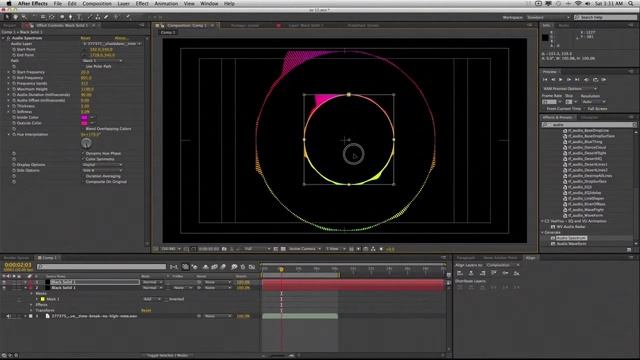Toggle Full Screen checkbox in Preview panel
This screenshot has width=640, height=360.
(x=585, y=109)
